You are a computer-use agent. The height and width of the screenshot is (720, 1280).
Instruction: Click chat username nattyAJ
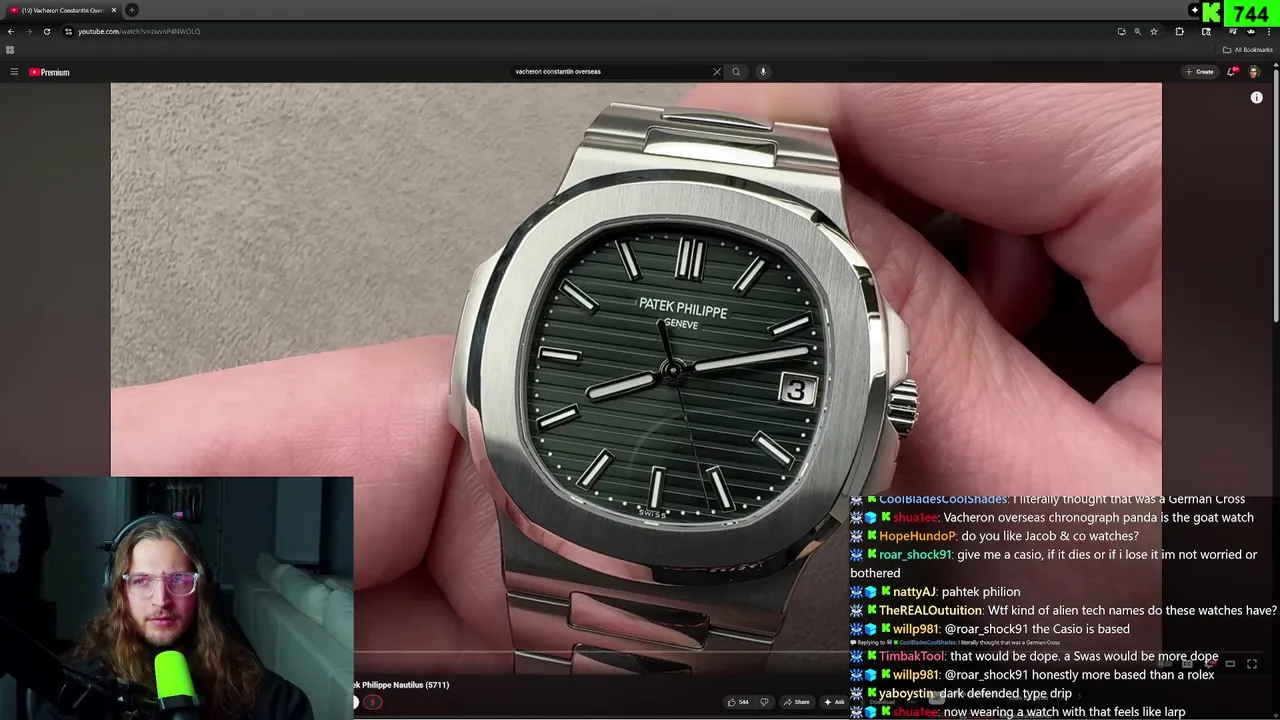point(914,592)
